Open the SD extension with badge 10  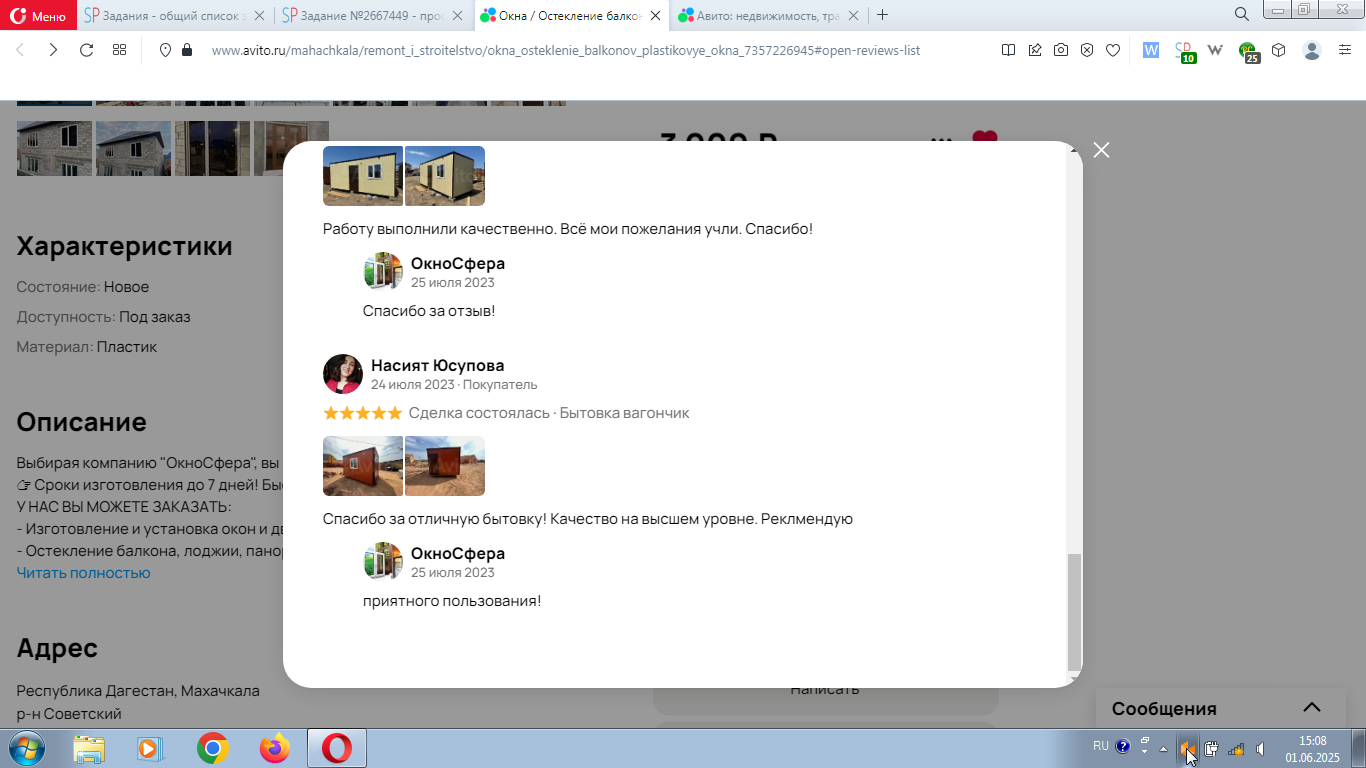[x=1185, y=51]
